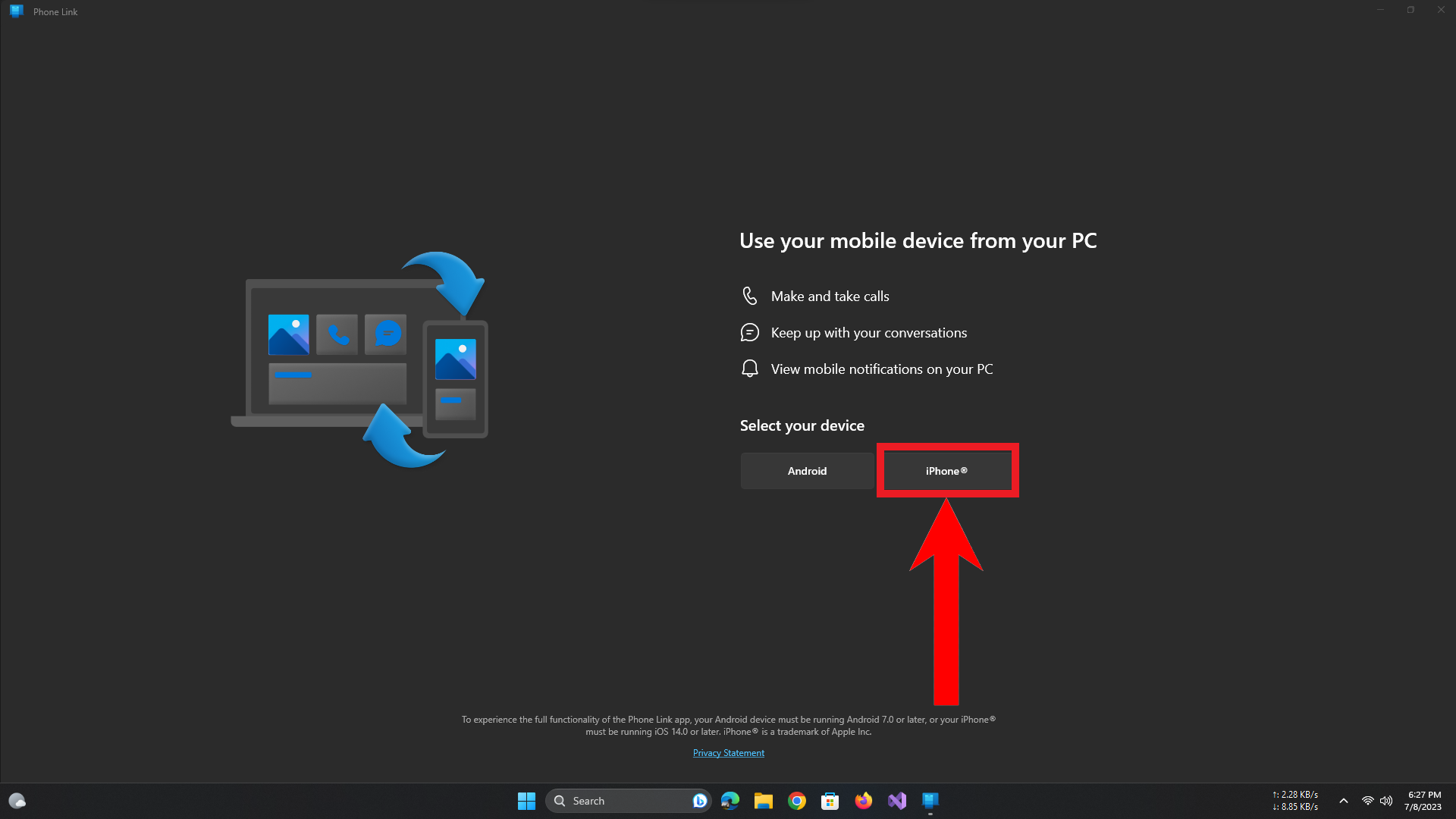This screenshot has width=1456, height=819.
Task: Open Bing chat icon in search box
Action: (x=699, y=801)
